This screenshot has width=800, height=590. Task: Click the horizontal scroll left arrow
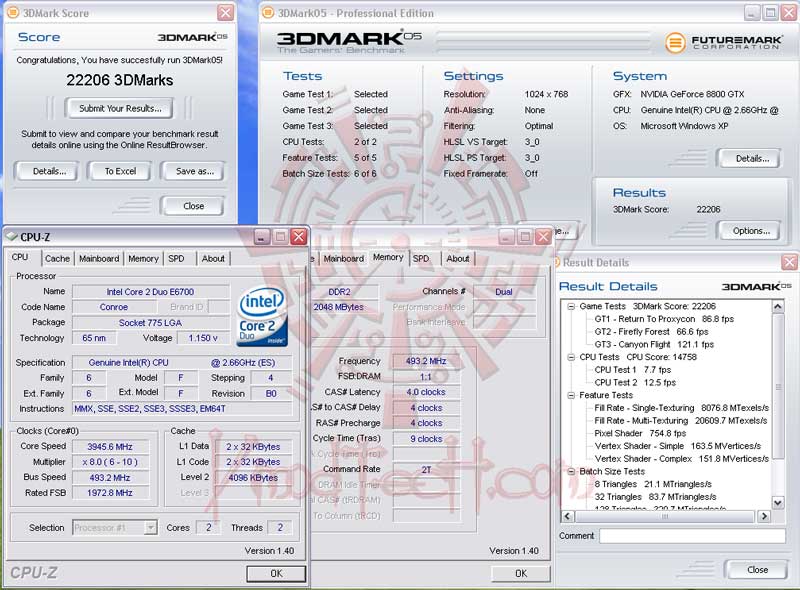[567, 516]
